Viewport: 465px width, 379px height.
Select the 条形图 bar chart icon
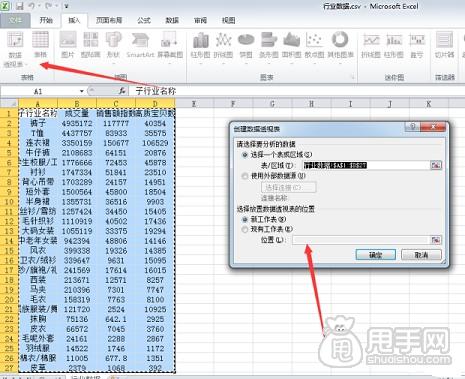(x=269, y=45)
